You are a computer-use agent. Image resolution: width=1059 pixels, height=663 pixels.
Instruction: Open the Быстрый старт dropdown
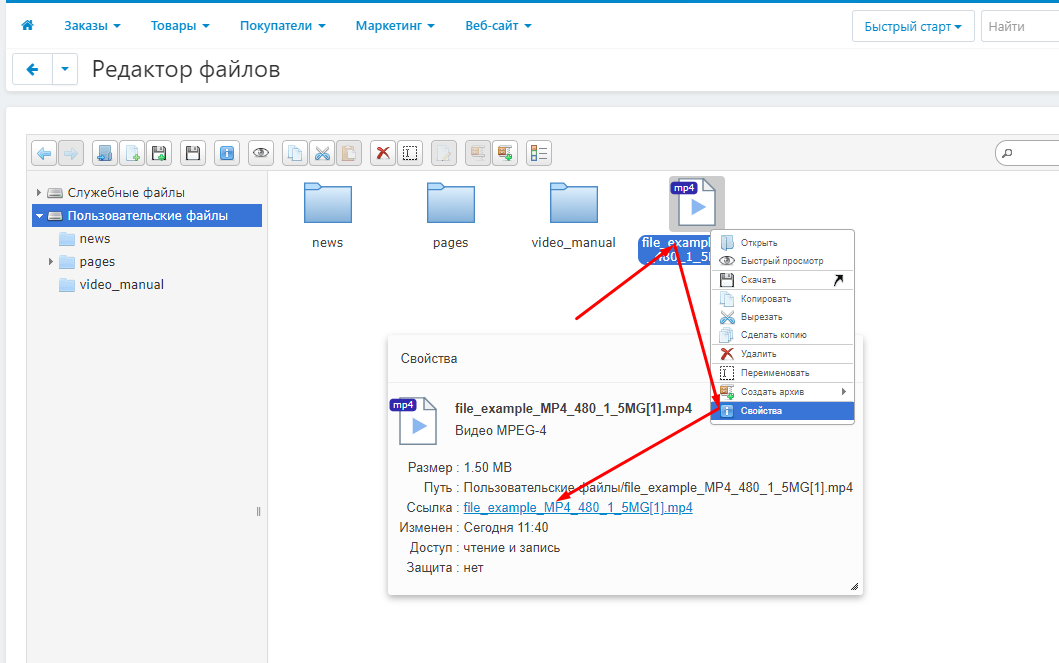point(913,26)
